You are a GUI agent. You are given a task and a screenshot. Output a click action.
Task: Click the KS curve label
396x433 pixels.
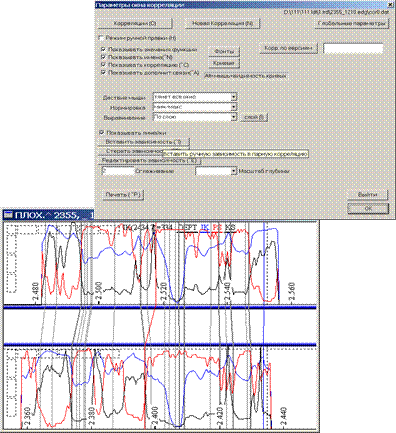[230, 228]
